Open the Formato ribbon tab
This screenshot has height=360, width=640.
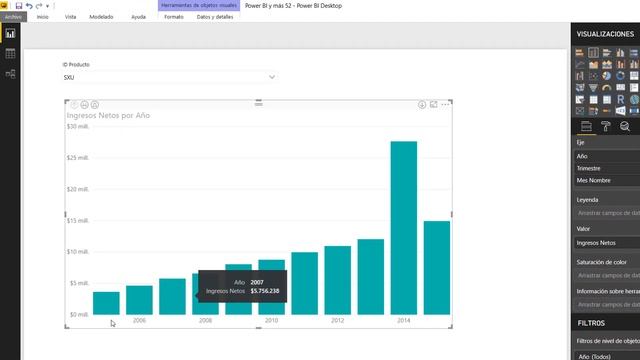(174, 17)
